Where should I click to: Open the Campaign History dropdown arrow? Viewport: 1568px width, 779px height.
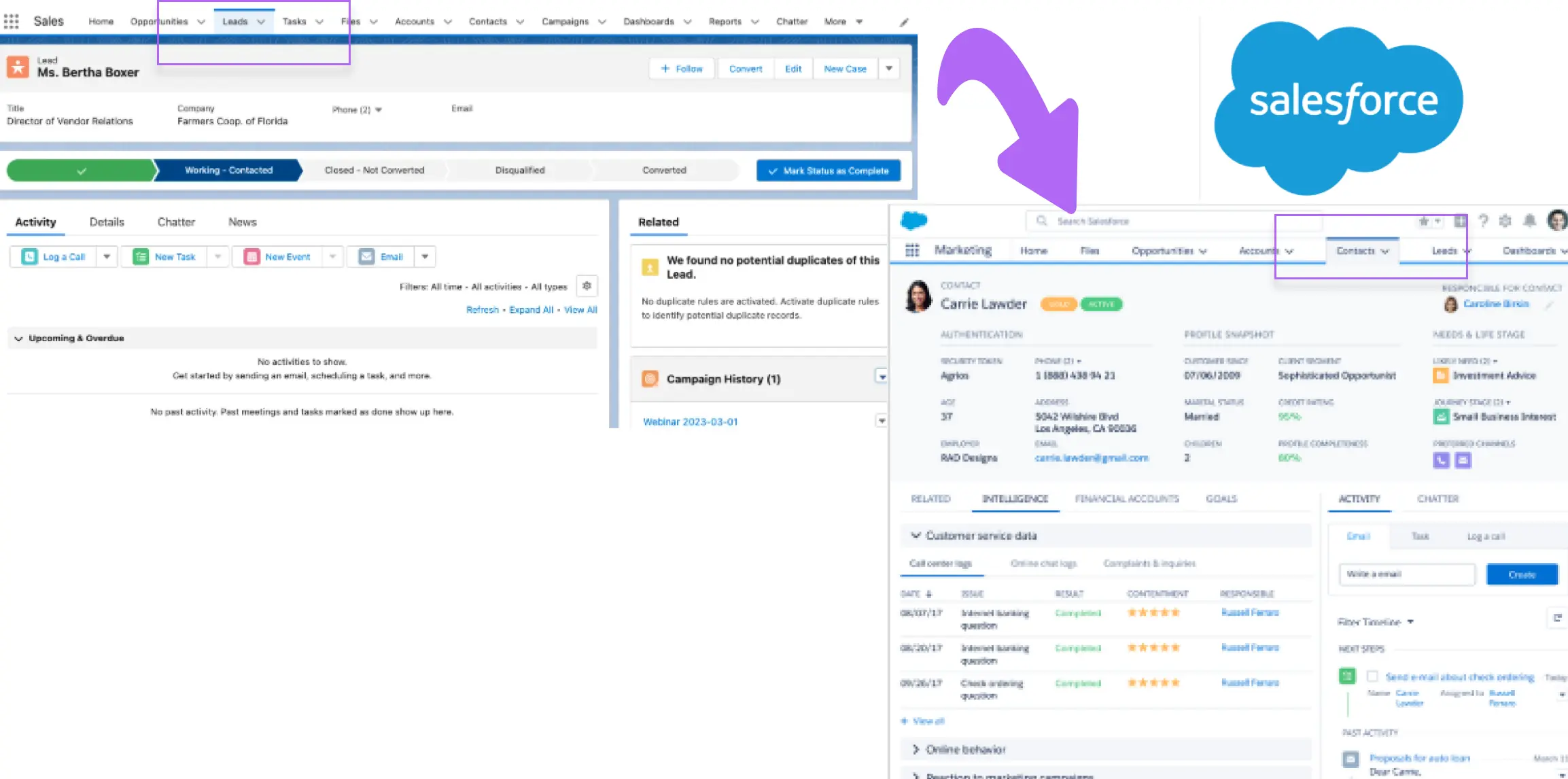[882, 377]
